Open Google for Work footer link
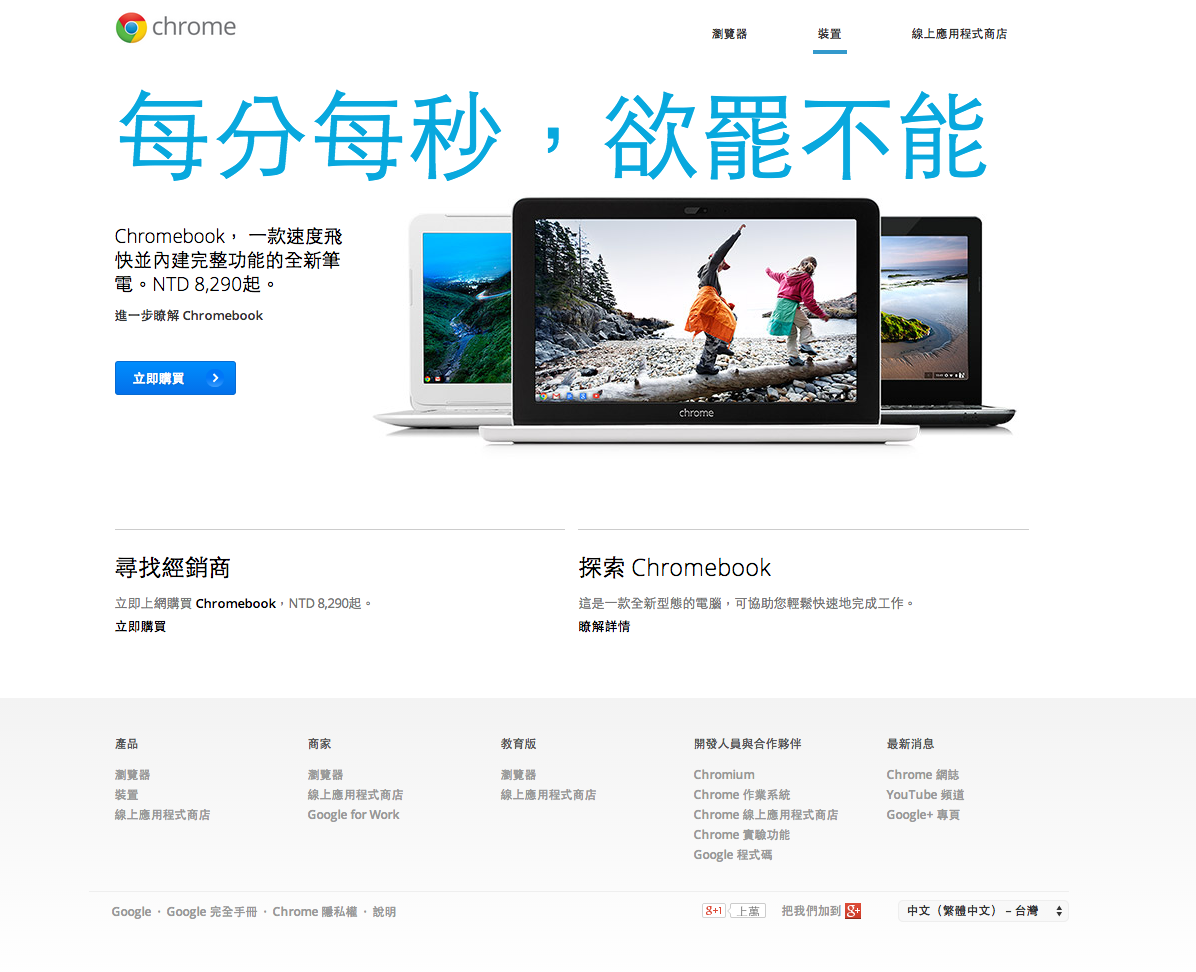The width and height of the screenshot is (1196, 972). tap(353, 815)
